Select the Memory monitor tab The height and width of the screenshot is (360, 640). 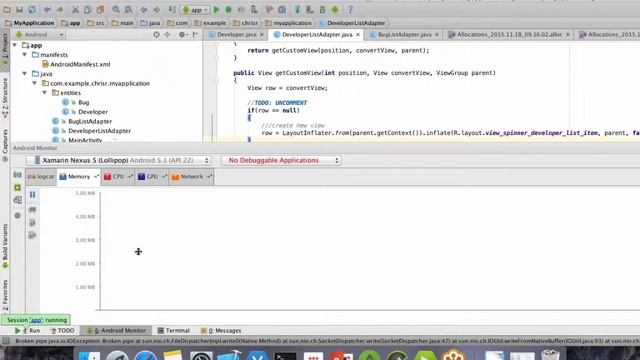point(78,177)
